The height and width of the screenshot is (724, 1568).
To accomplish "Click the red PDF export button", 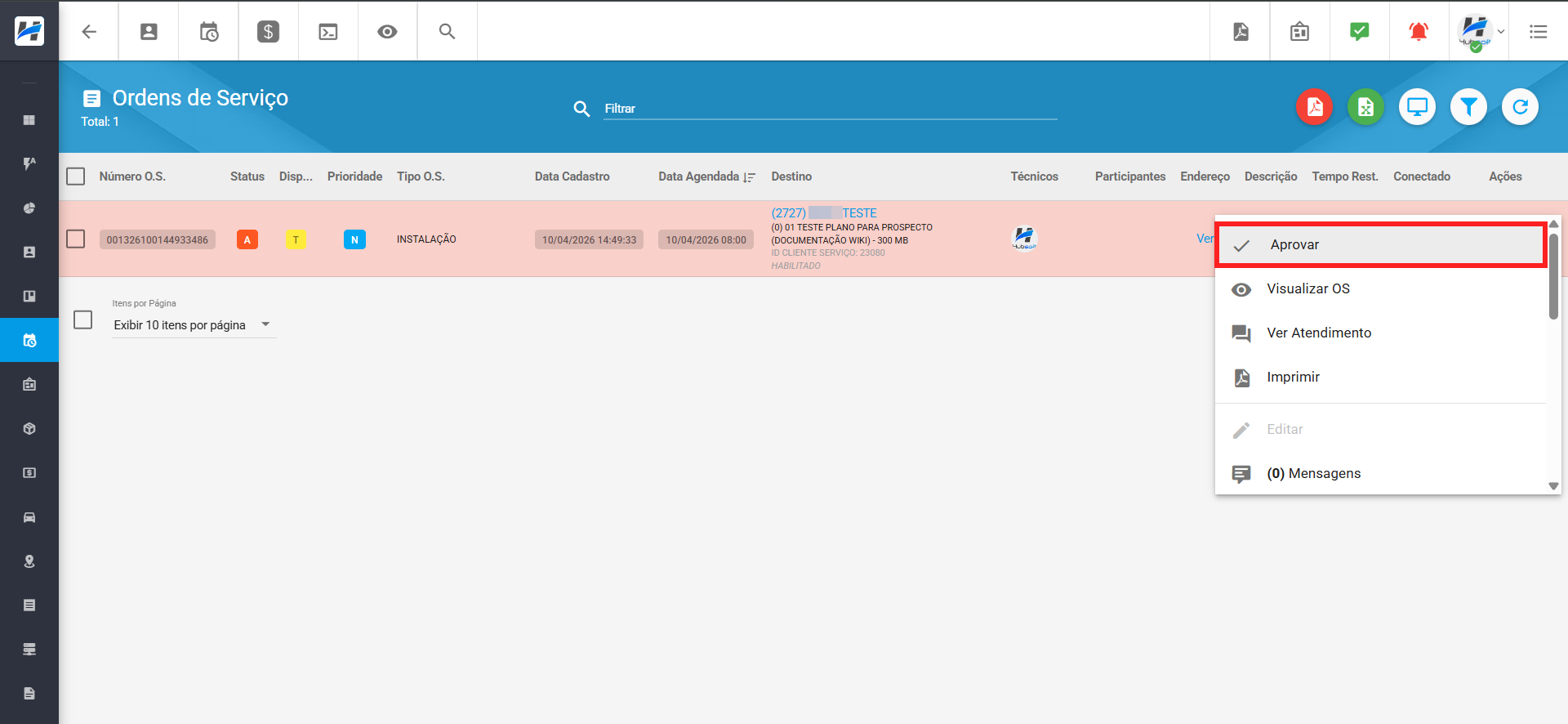I will (x=1314, y=107).
